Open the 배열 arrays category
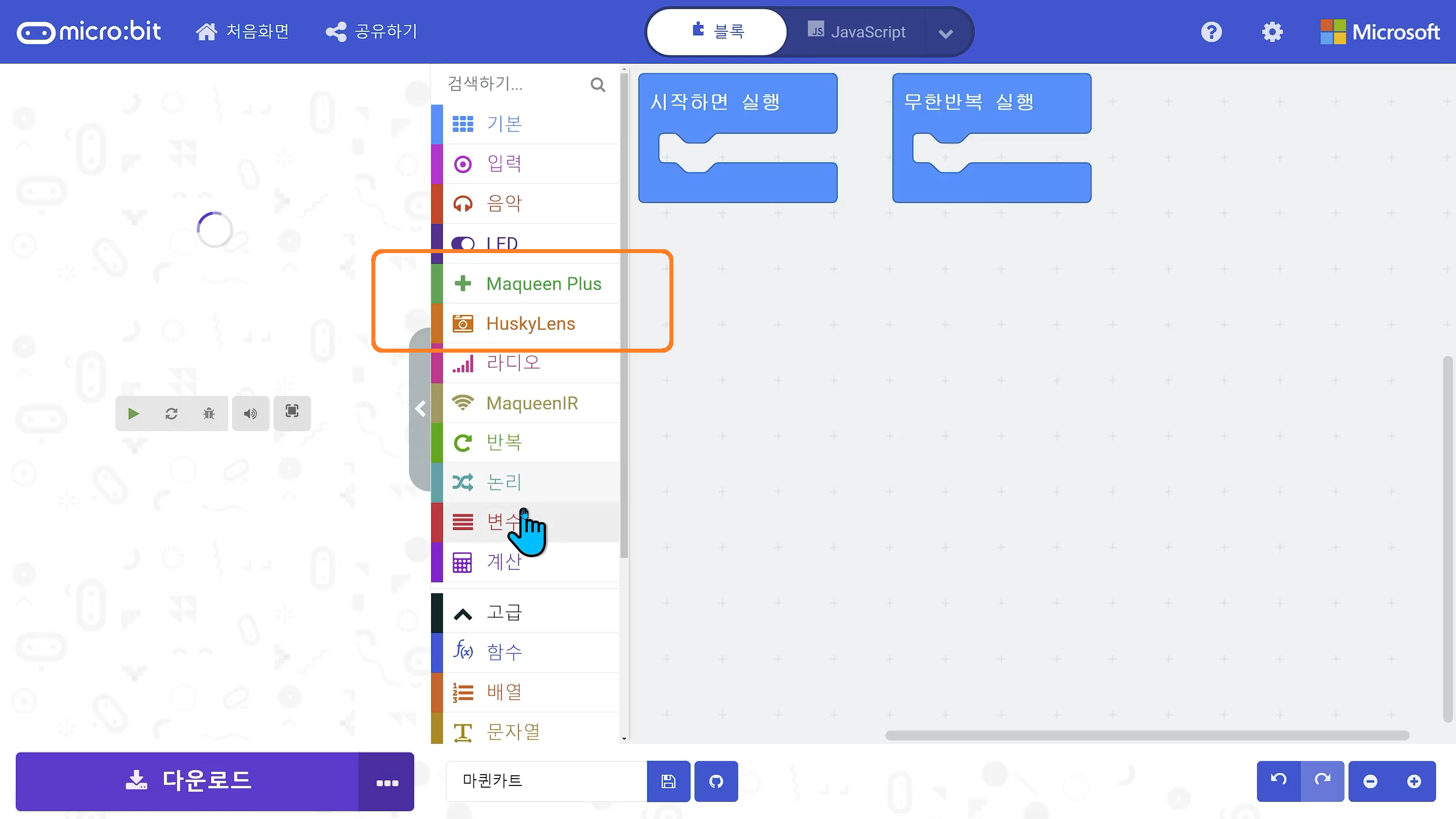 click(x=525, y=692)
